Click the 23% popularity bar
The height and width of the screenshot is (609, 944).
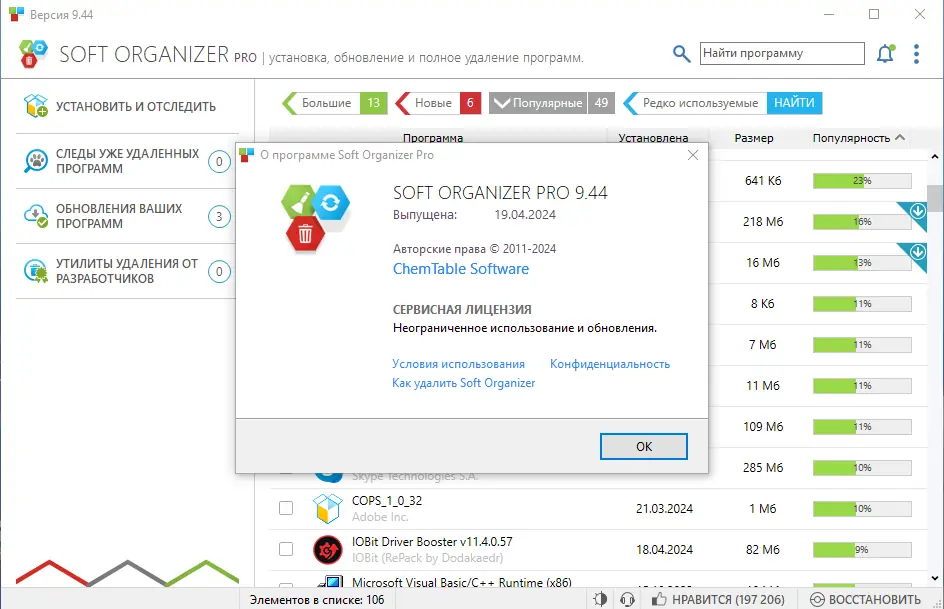point(862,181)
